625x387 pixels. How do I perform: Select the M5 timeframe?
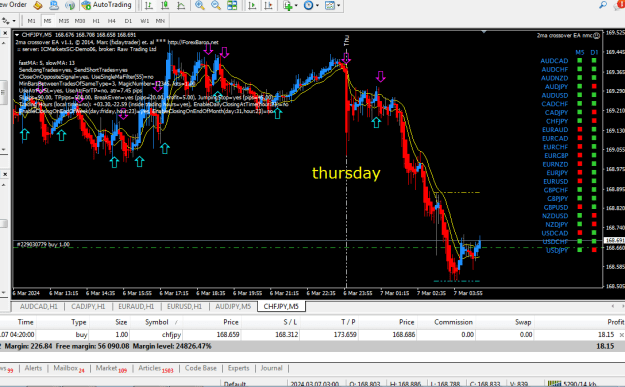[47, 21]
